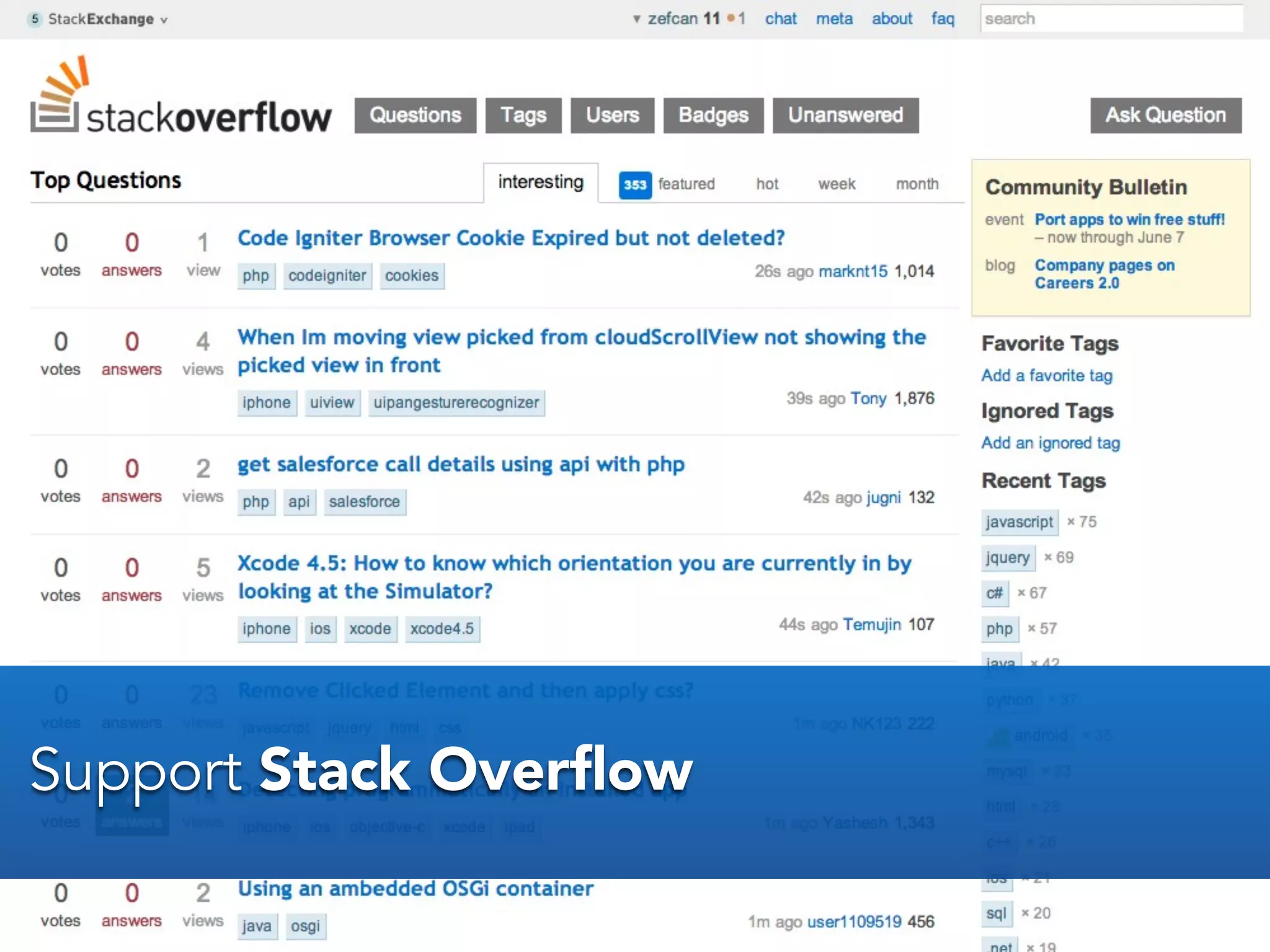Open the zefcan user profile
This screenshot has width=1270, height=952.
673,19
